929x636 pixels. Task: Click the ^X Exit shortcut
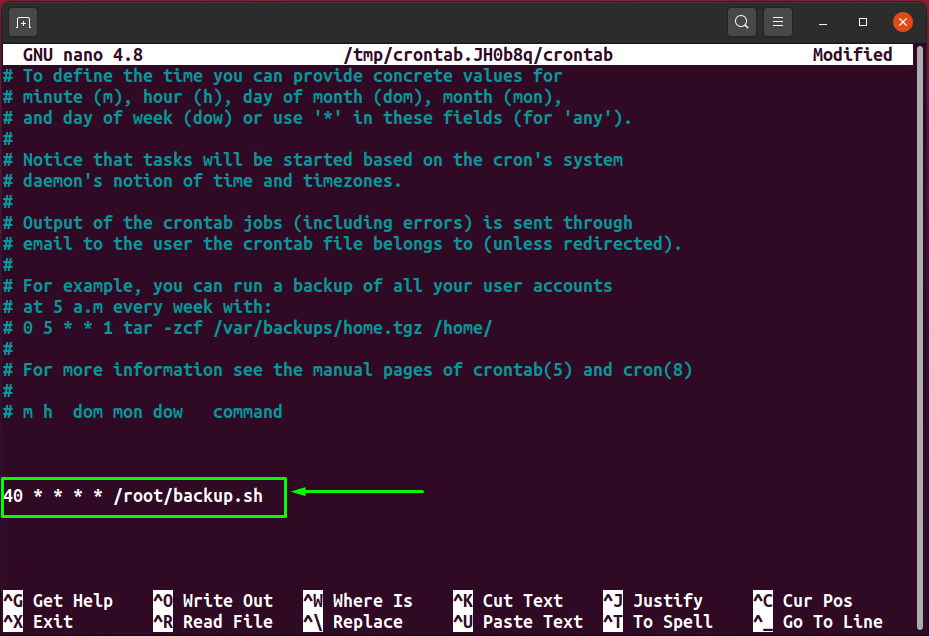click(39, 622)
